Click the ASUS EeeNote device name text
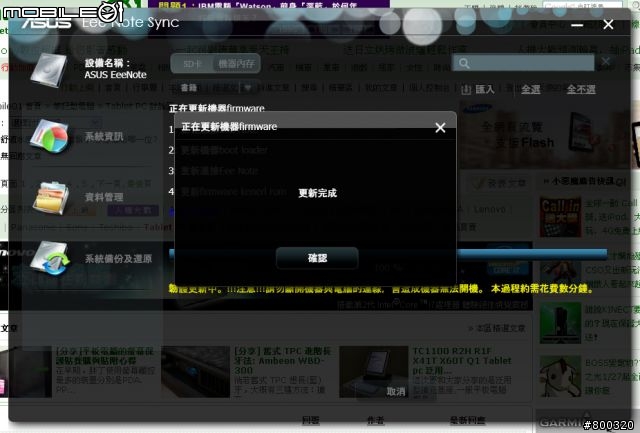Image resolution: width=640 pixels, height=433 pixels. pos(116,75)
